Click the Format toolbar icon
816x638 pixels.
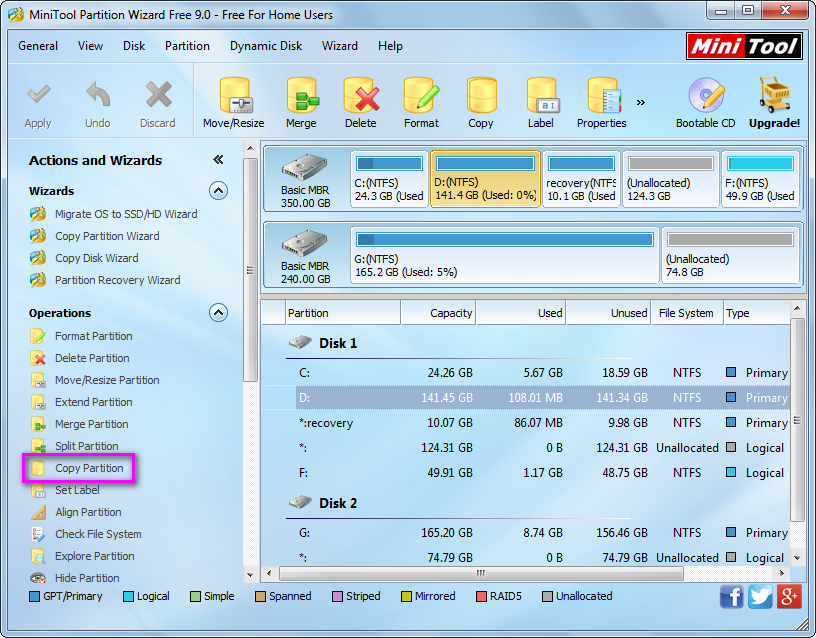422,95
